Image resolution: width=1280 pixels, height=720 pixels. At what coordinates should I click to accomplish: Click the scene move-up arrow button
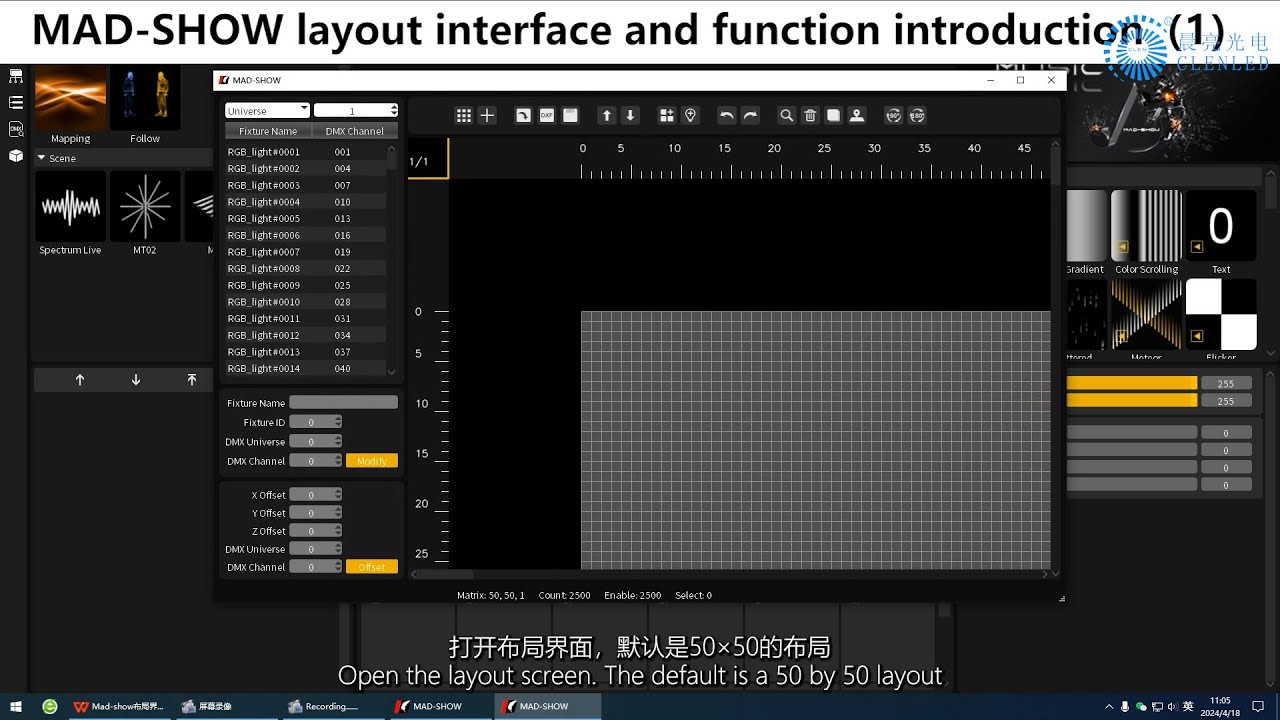pyautogui.click(x=80, y=380)
